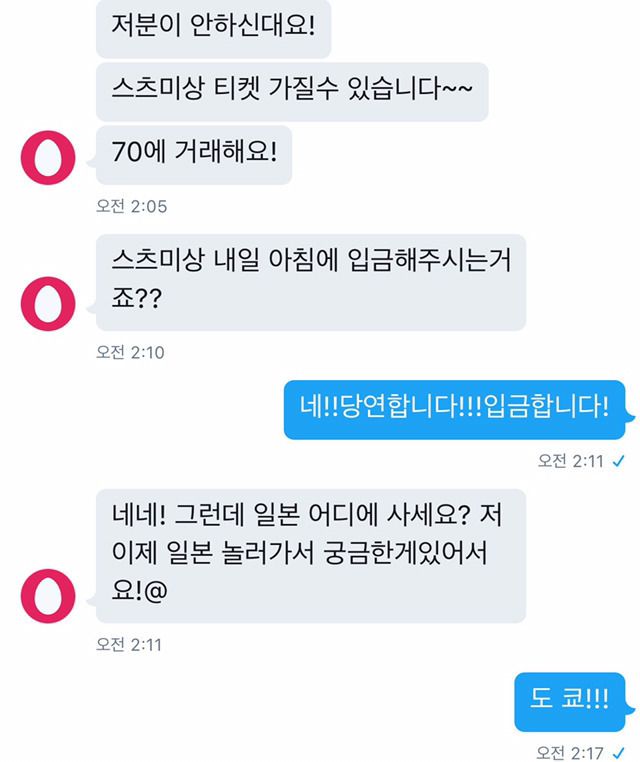Tap the '오전 2:17' timestamp
640x762 pixels.
click(570, 753)
